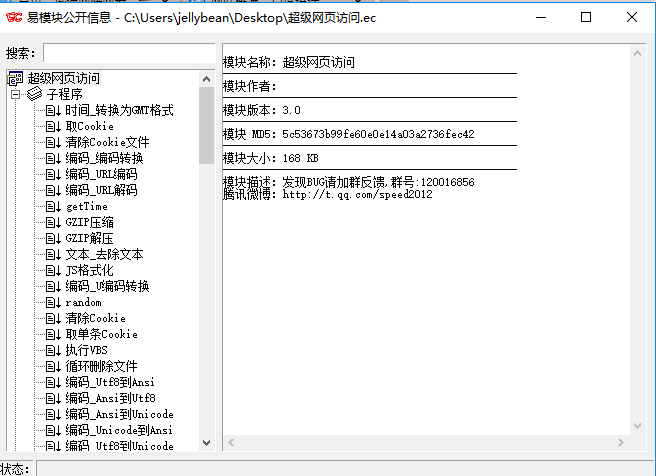The image size is (656, 476).
Task: Select the 清除Cookie subroutine
Action: pyautogui.click(x=95, y=318)
